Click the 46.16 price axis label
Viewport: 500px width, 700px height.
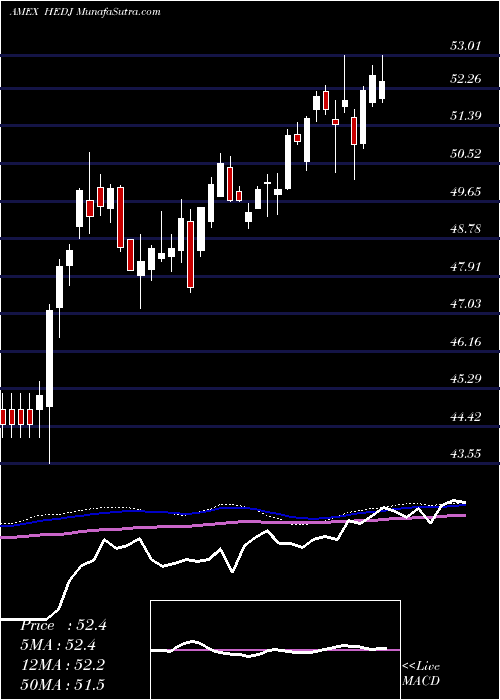tap(466, 342)
